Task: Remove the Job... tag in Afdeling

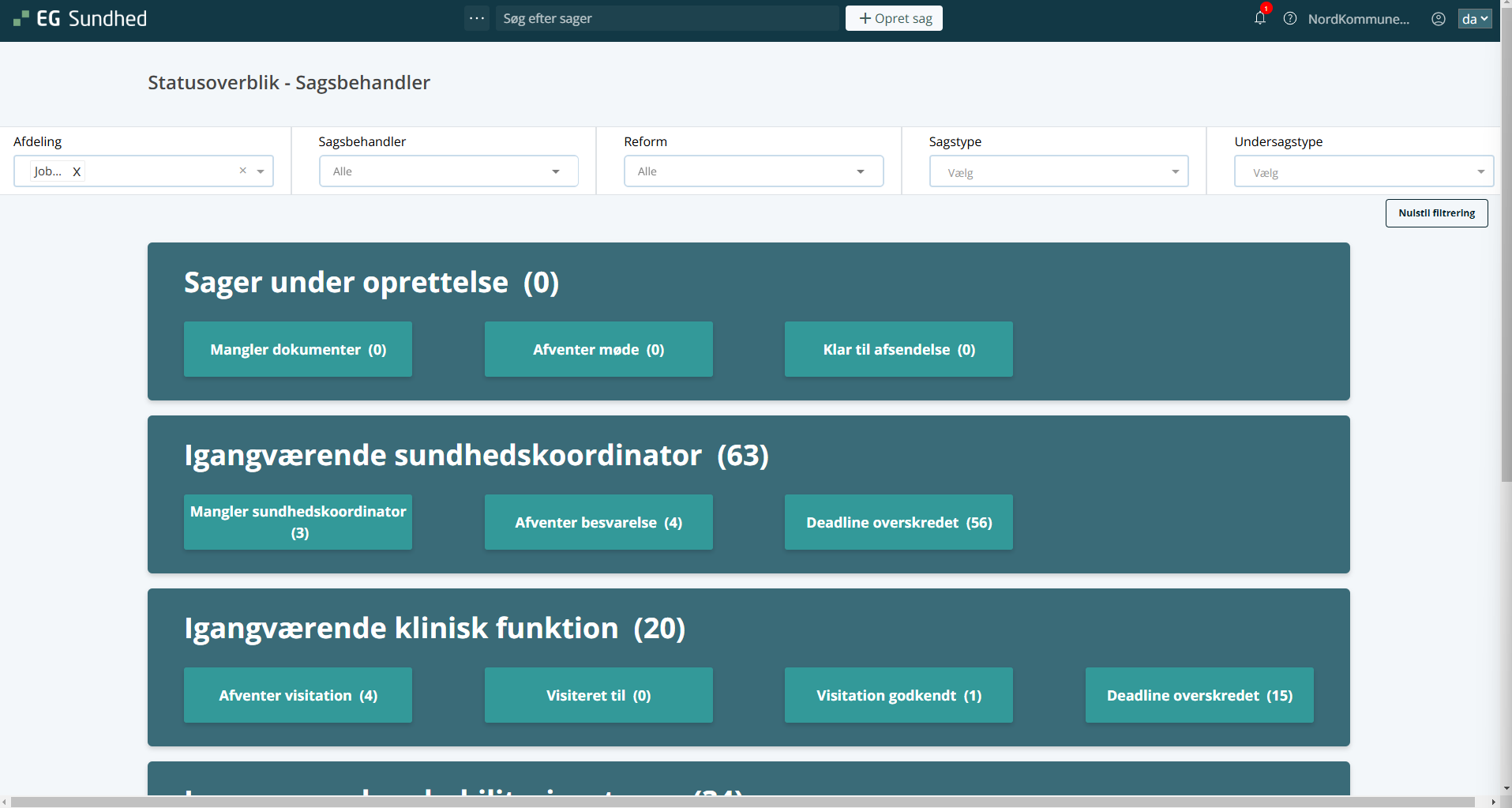Action: [77, 171]
